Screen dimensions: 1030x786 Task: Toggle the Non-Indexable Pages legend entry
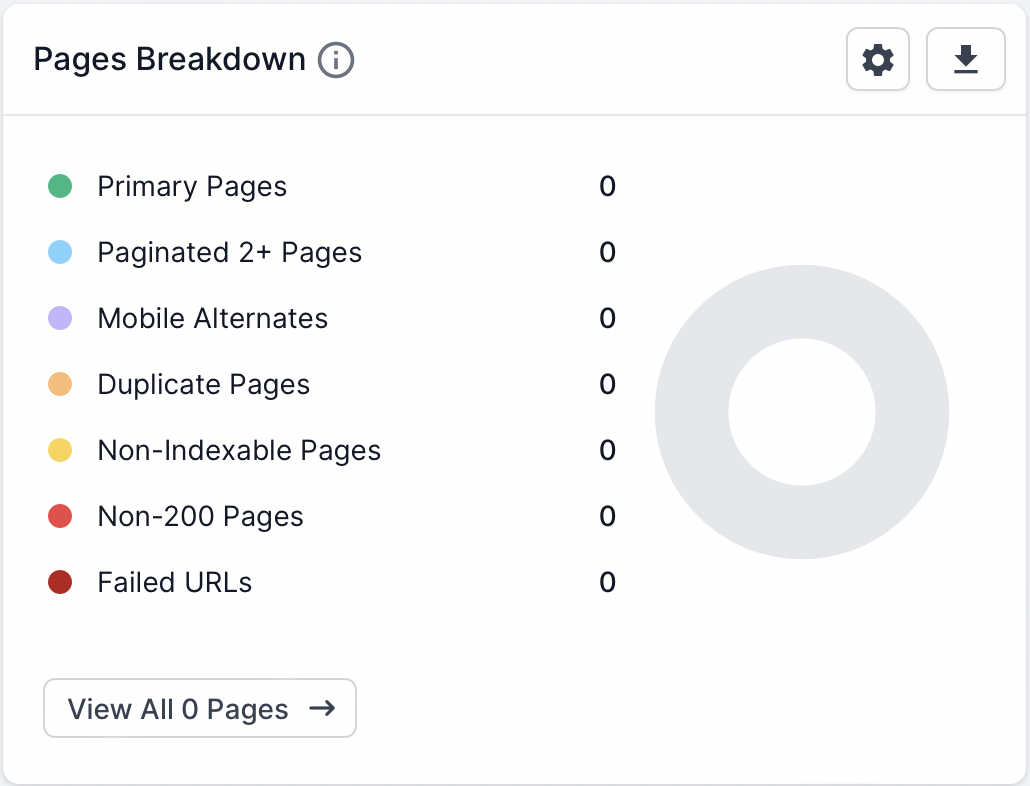coord(239,450)
